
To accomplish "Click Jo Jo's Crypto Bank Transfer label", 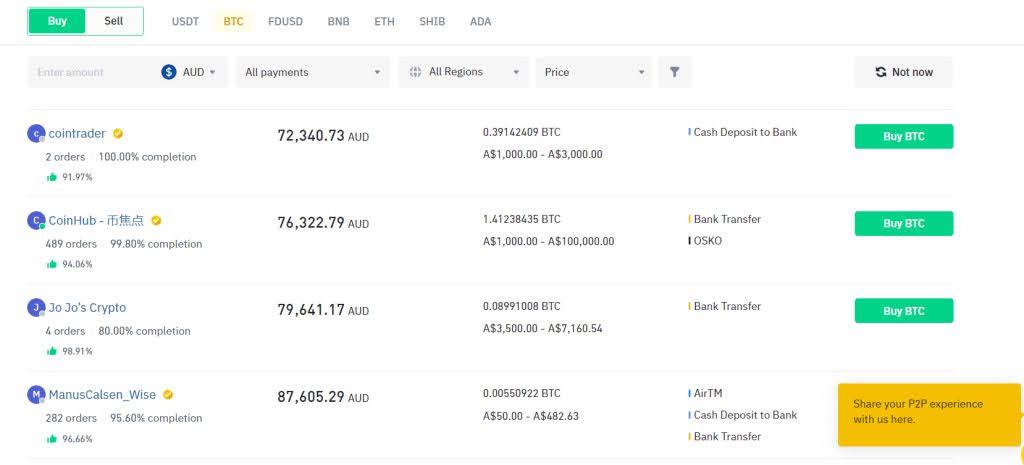I will point(728,306).
